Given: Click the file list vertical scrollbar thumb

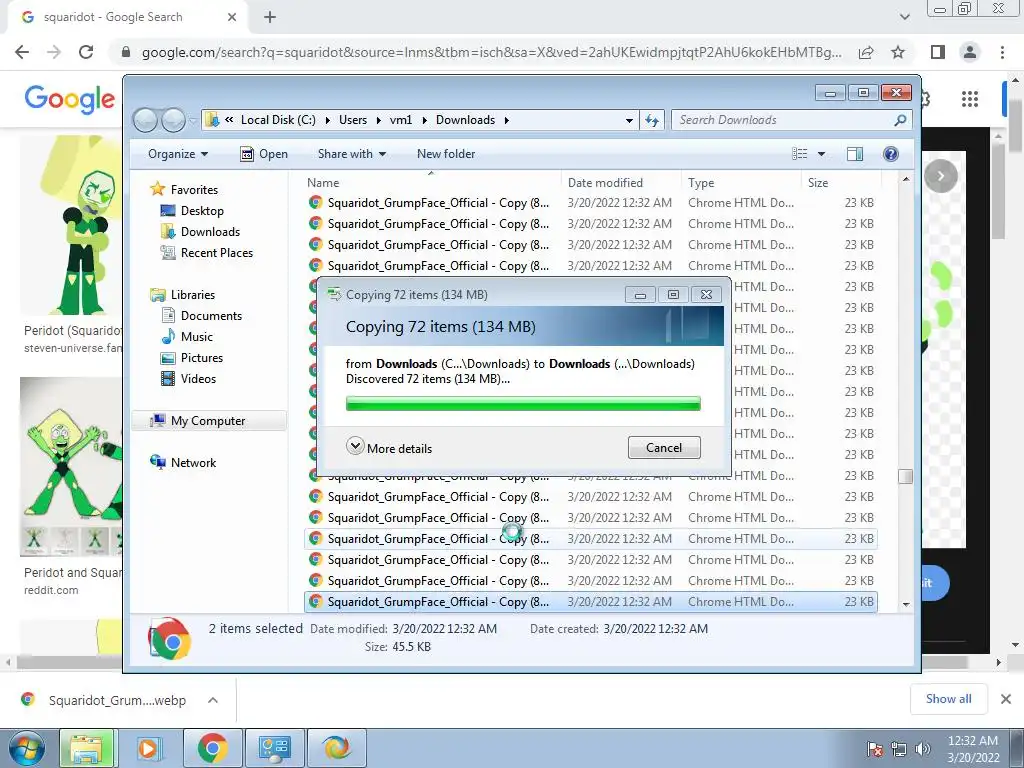Looking at the screenshot, I should 905,476.
